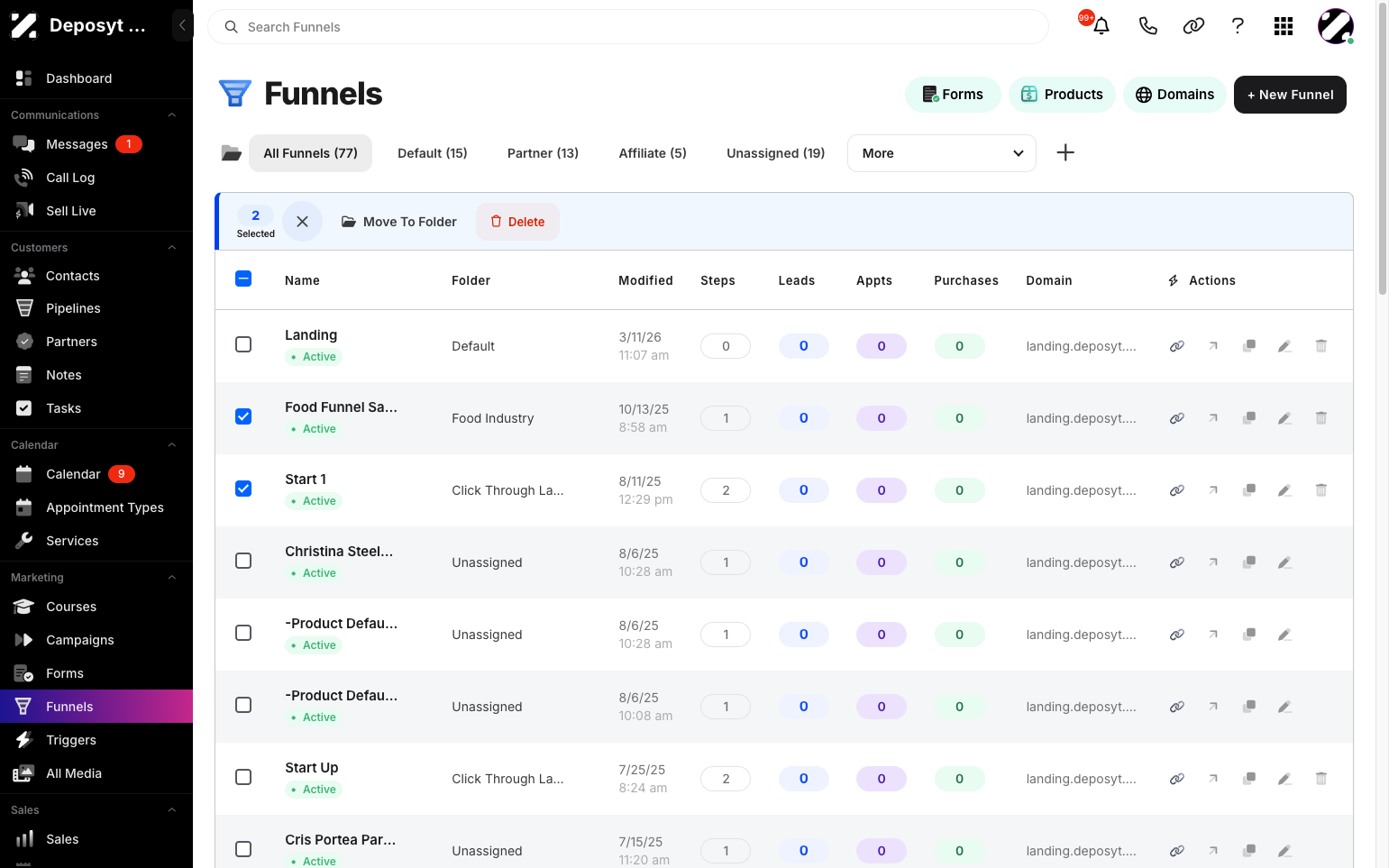Viewport: 1389px width, 868px height.
Task: Toggle the select-all header checkbox
Action: pyautogui.click(x=243, y=279)
